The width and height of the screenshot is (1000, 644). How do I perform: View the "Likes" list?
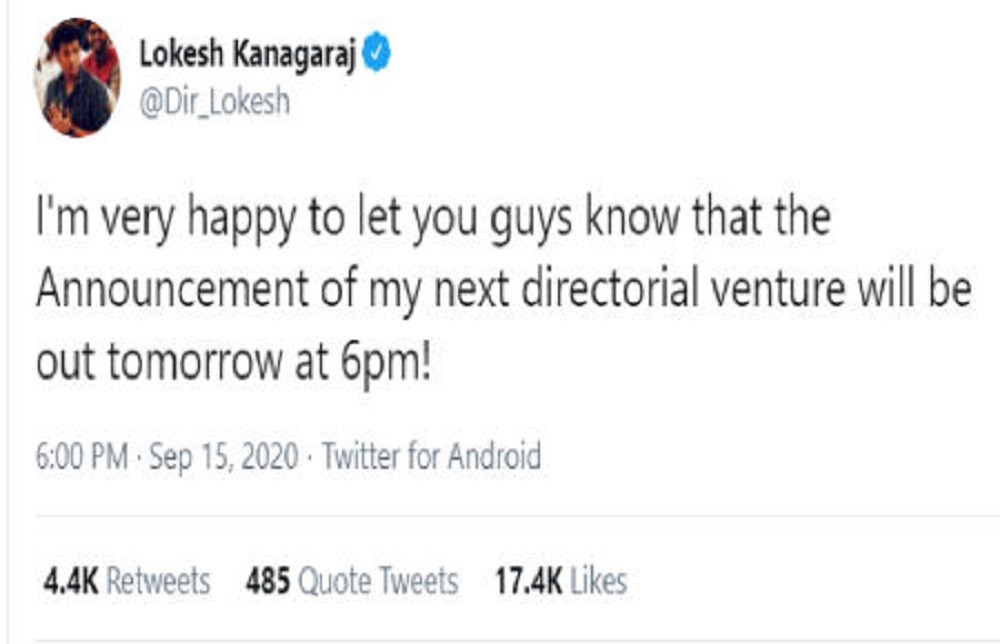[599, 581]
